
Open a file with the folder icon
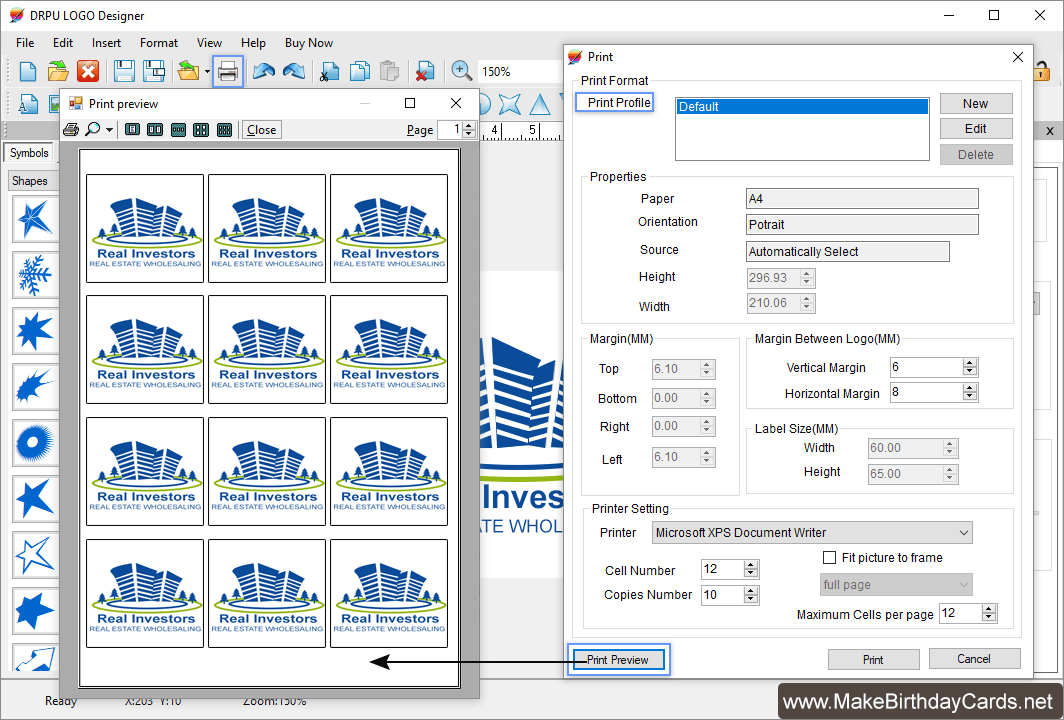click(58, 71)
